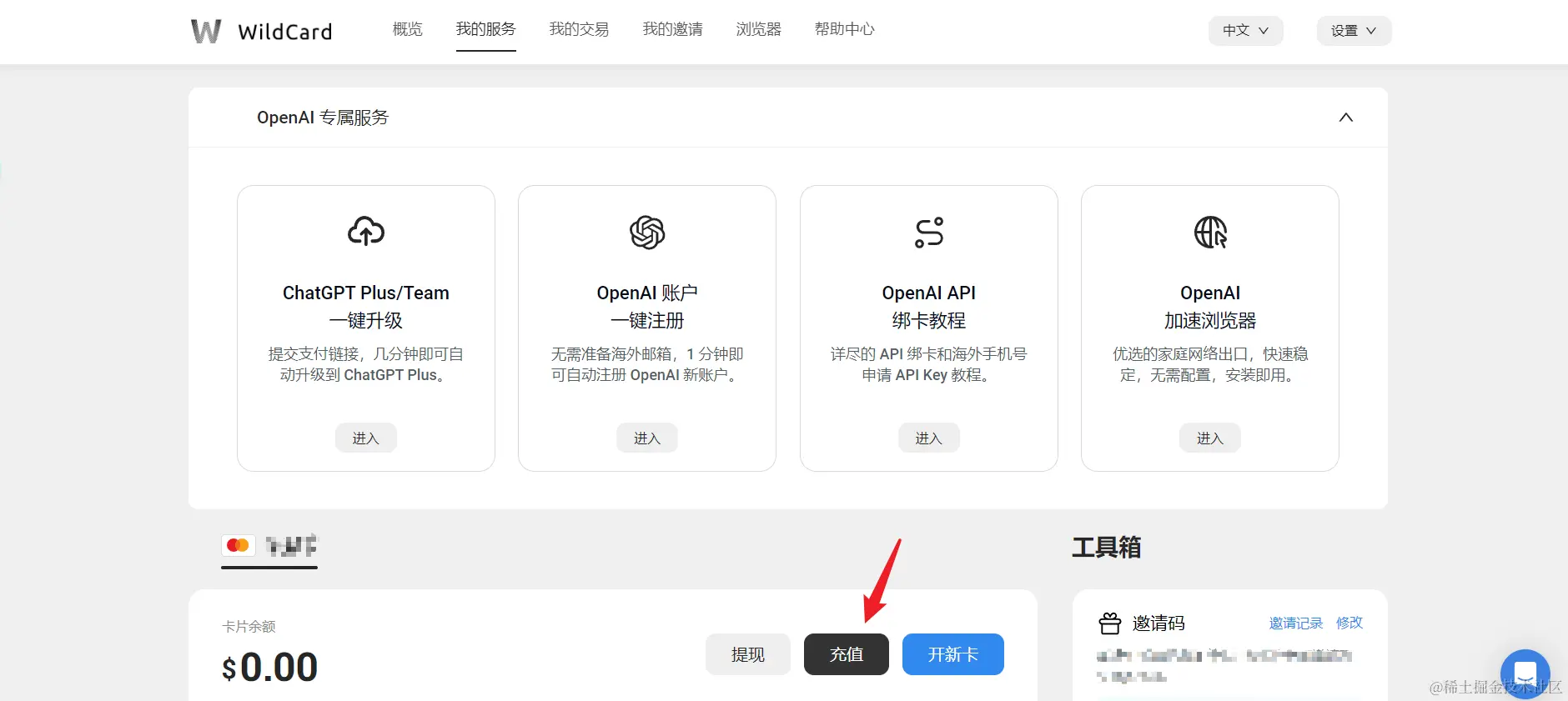Click the OpenAI API 绑卡教程 card title
The height and width of the screenshot is (701, 1568).
click(929, 307)
